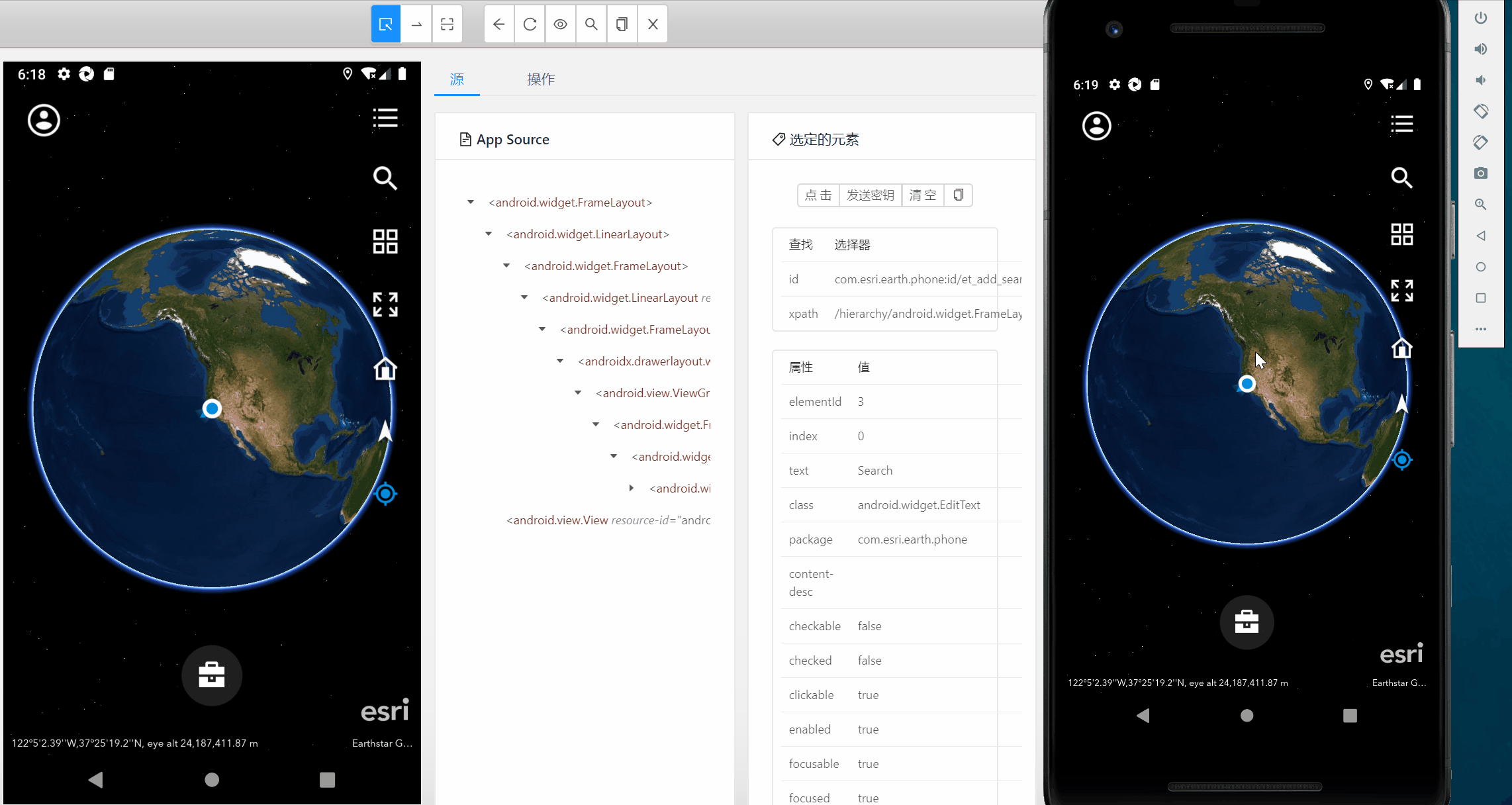
Task: Tap the toolbox button in inspector screenshot
Action: [212, 675]
